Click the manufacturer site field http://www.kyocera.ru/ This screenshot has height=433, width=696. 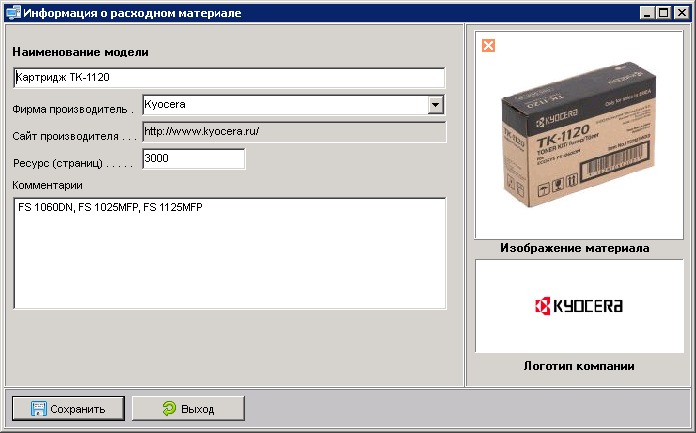click(x=294, y=132)
